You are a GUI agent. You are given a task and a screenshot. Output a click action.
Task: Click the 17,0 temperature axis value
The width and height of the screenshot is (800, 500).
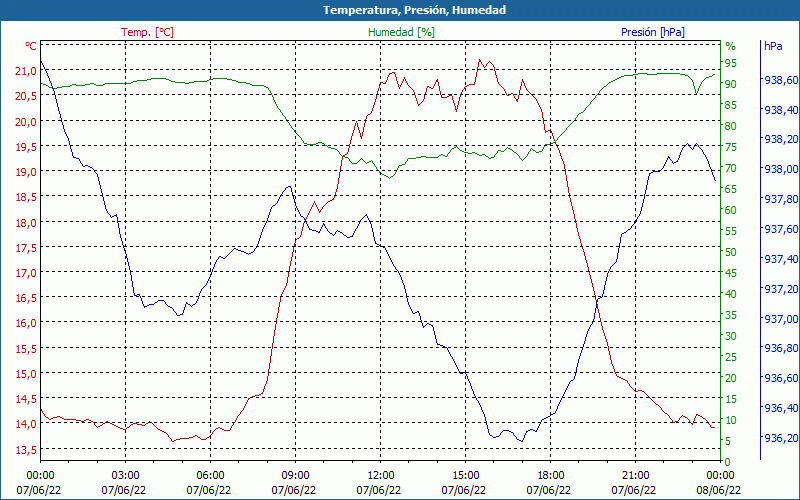point(26,272)
